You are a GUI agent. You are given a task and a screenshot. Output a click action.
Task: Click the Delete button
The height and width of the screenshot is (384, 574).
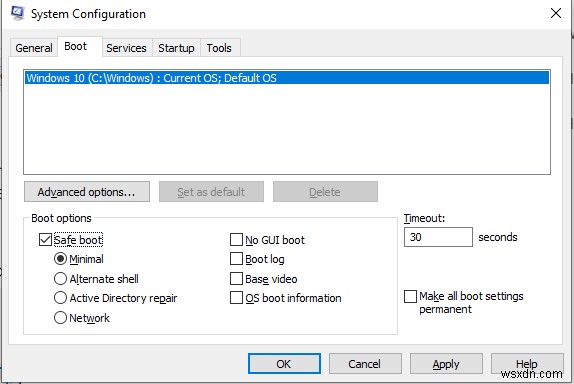coord(325,192)
